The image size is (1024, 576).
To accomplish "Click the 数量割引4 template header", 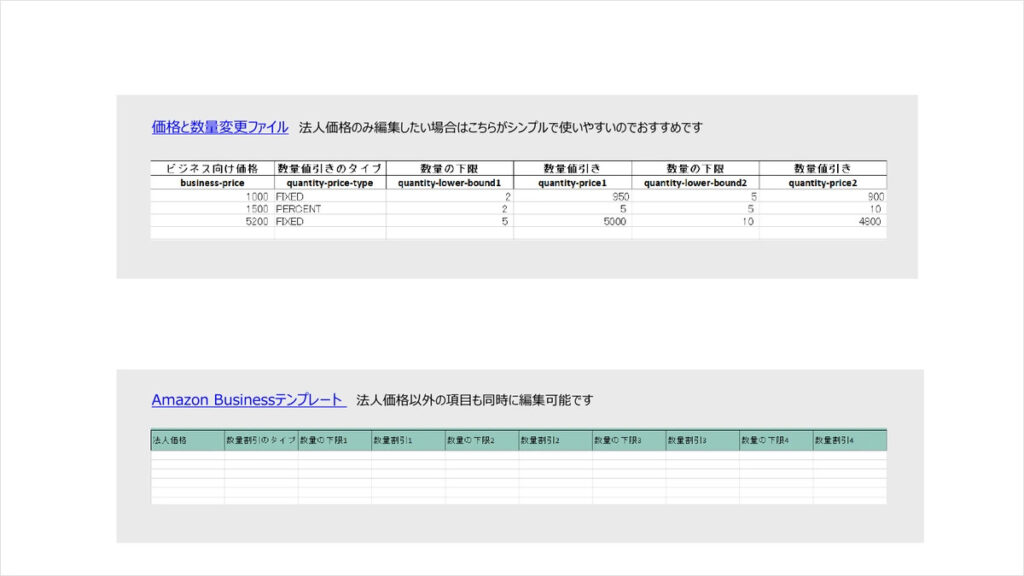I will pyautogui.click(x=850, y=440).
